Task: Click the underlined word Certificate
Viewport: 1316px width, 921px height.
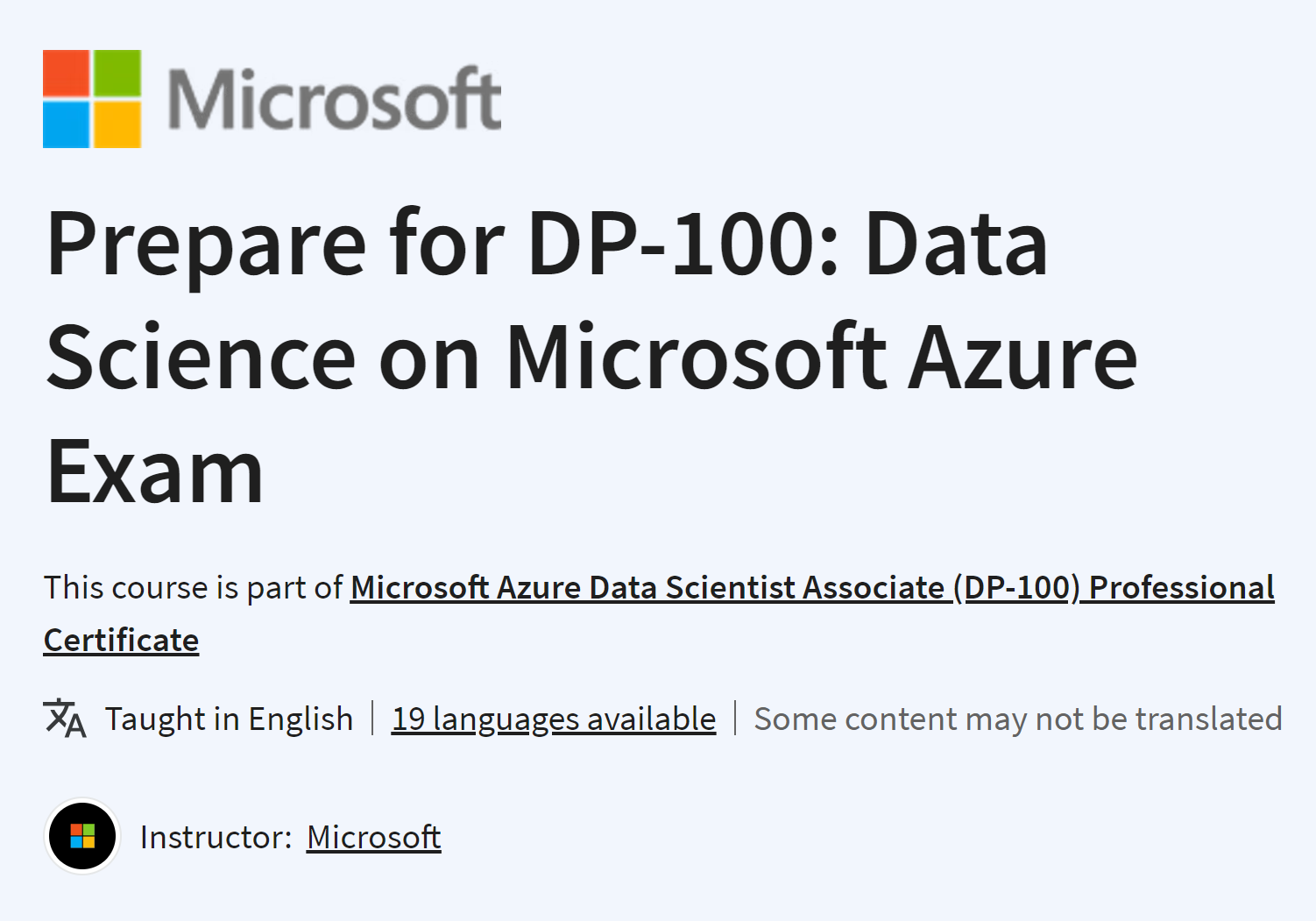Action: (122, 640)
